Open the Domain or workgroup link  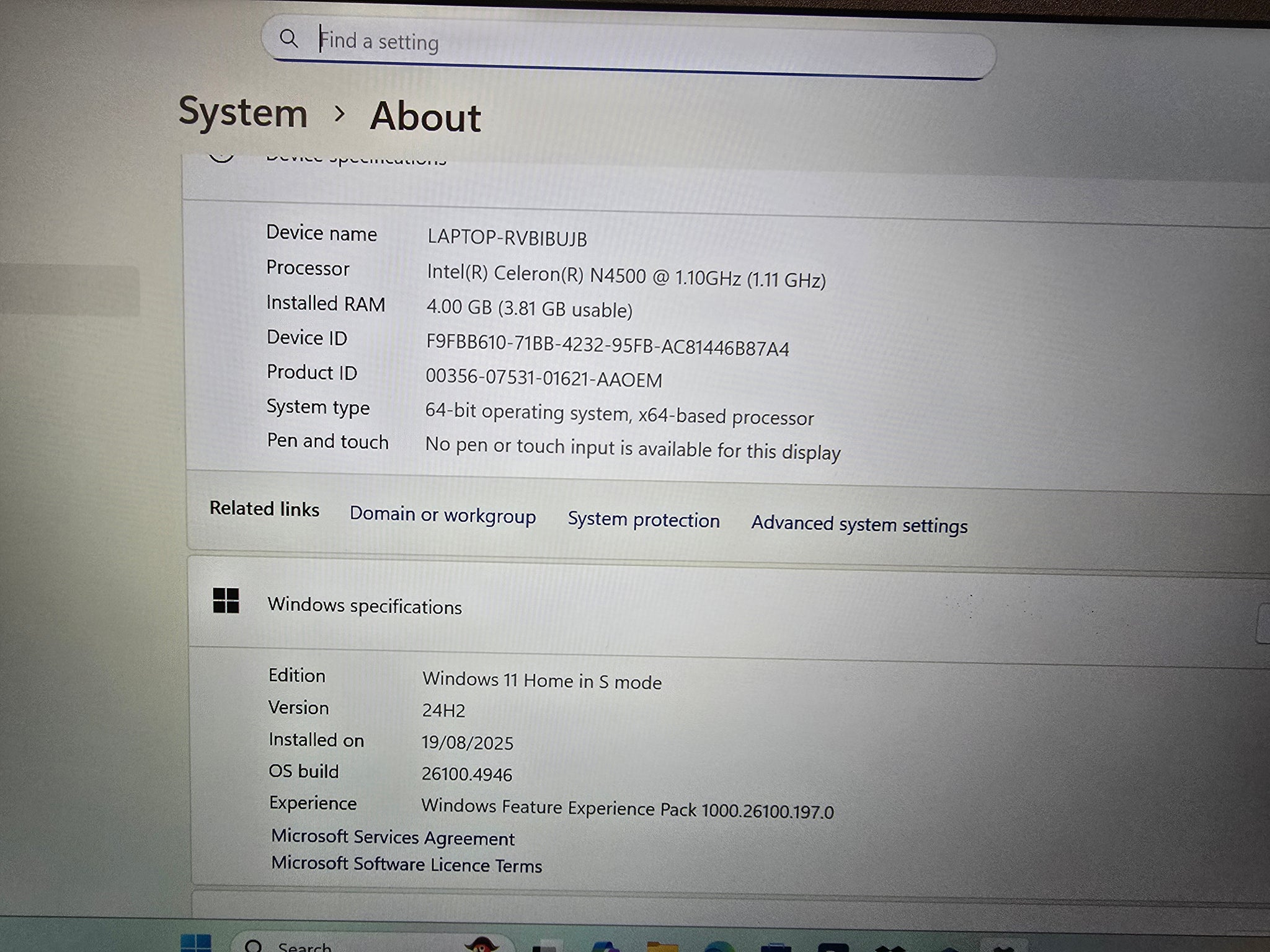pos(442,515)
